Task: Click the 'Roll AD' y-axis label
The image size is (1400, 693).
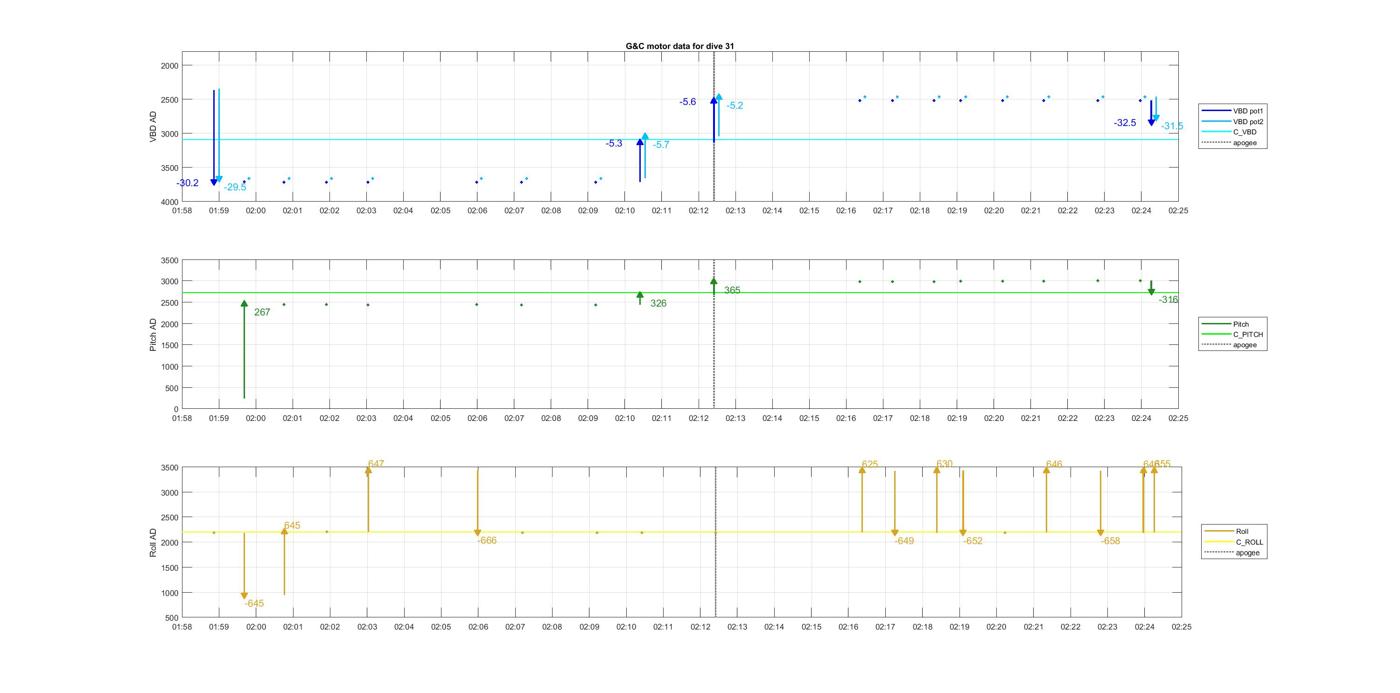Action: 154,542
